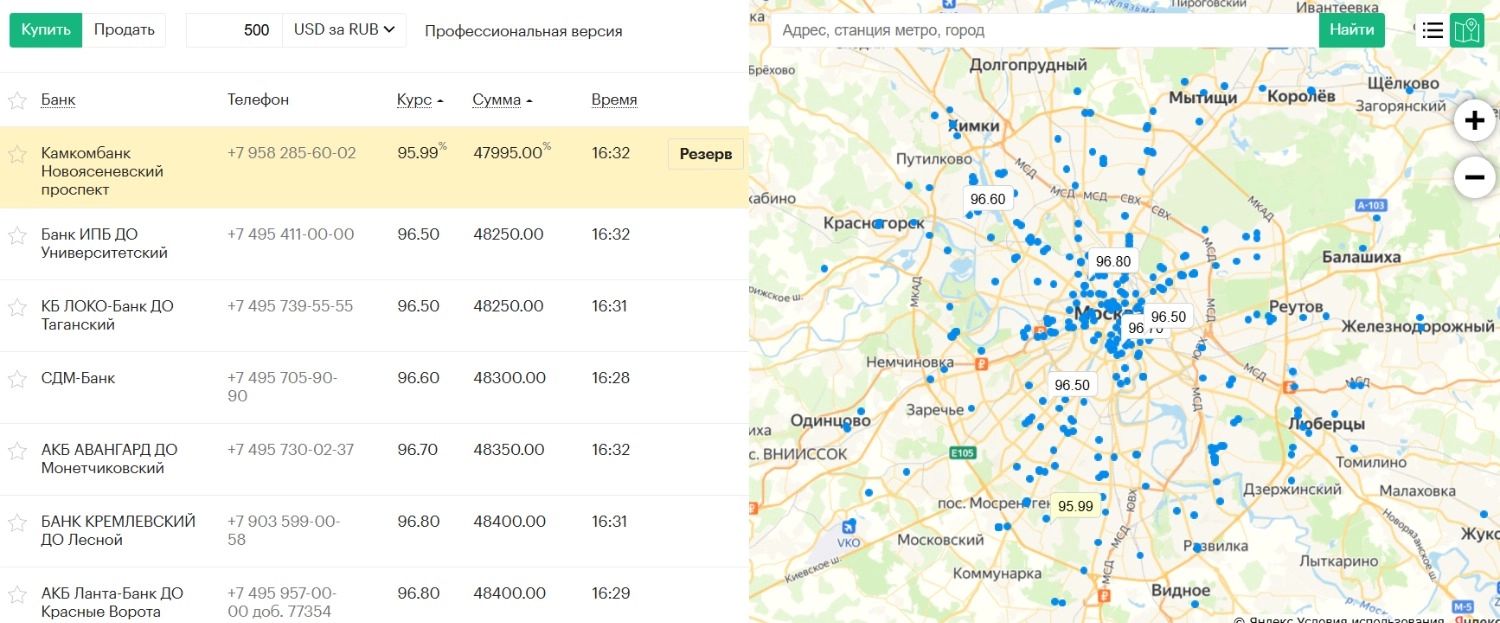The width and height of the screenshot is (1500, 623).
Task: Star Камкомбанк Новоясеневский as favorite
Action: pyautogui.click(x=17, y=154)
